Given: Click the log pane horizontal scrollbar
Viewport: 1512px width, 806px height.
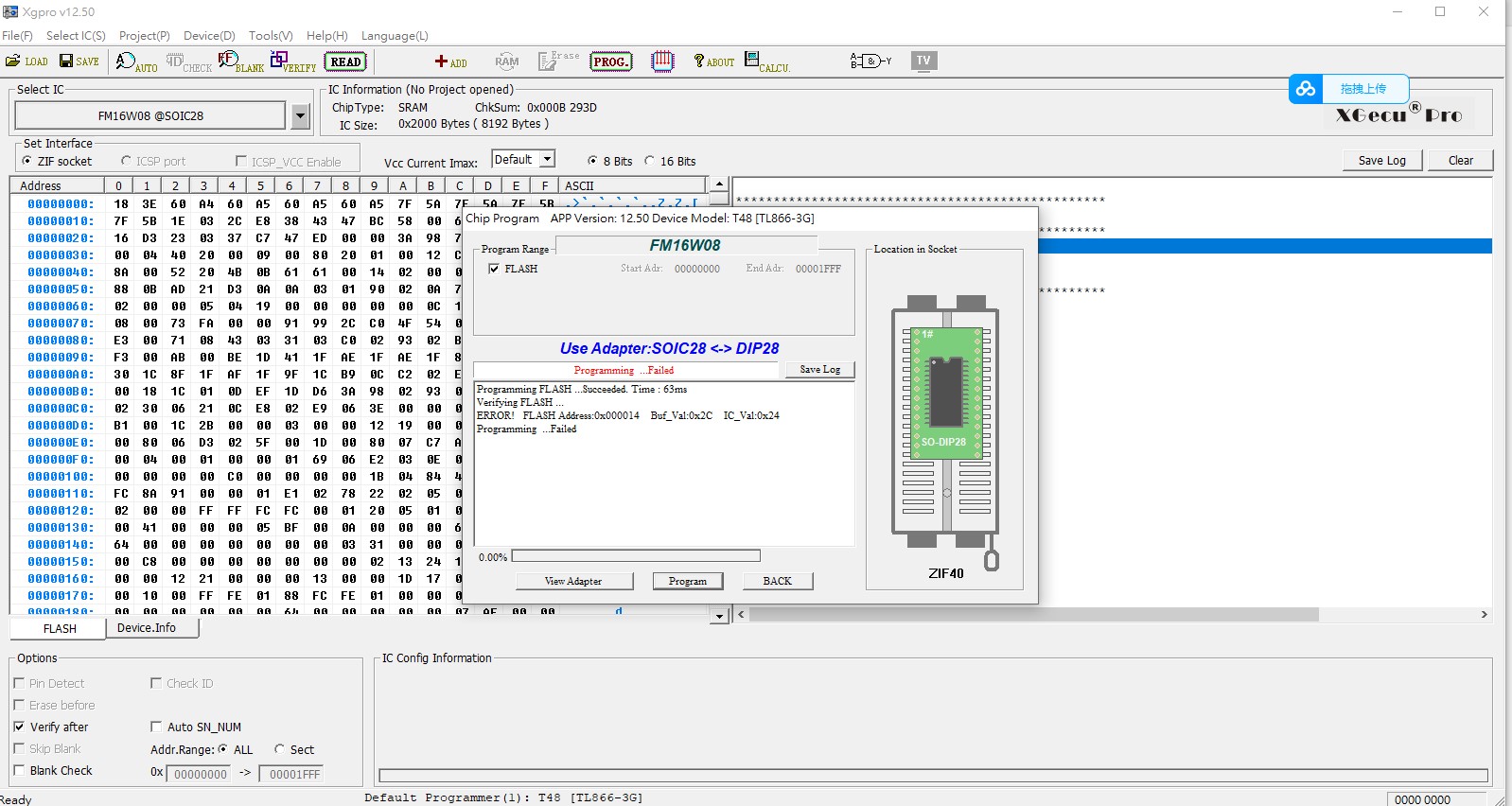Looking at the screenshot, I should tap(1033, 615).
